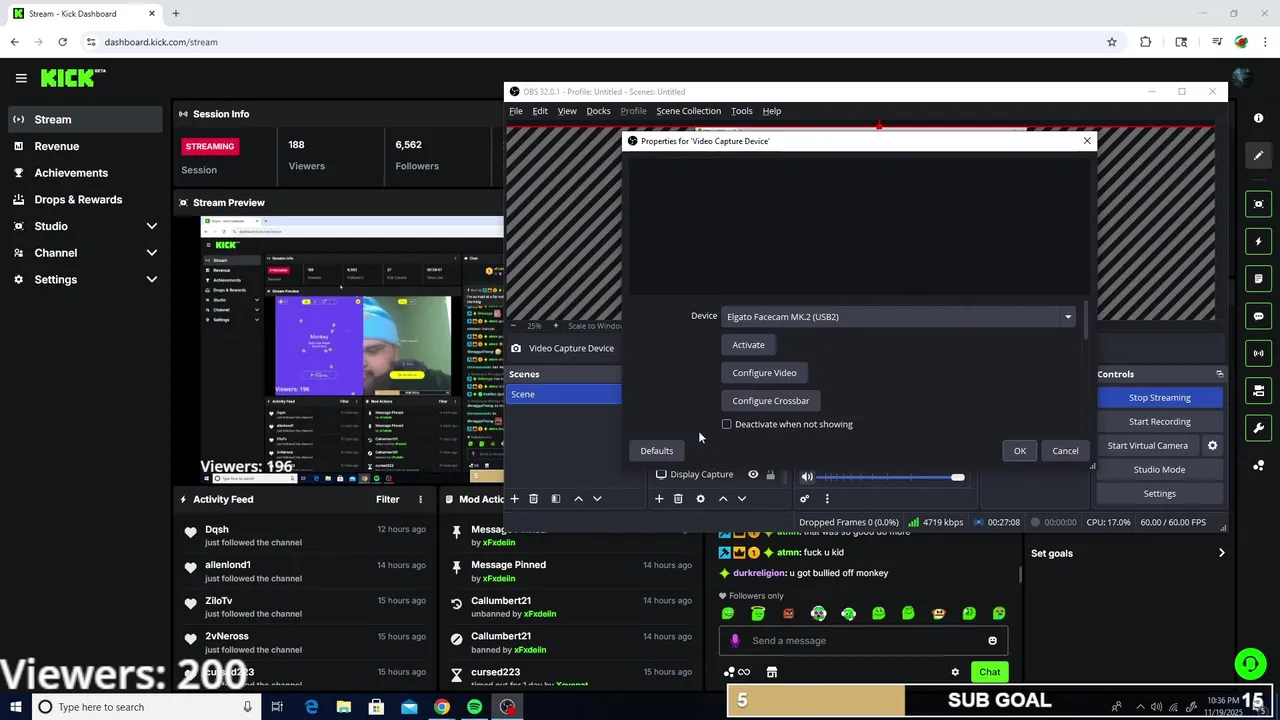Add a new scene with plus icon in OBS
The image size is (1280, 720).
tap(514, 499)
